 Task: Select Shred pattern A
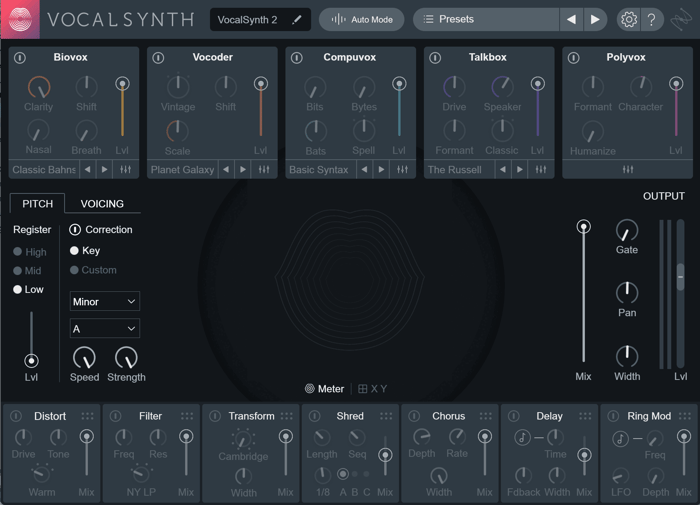click(x=343, y=474)
